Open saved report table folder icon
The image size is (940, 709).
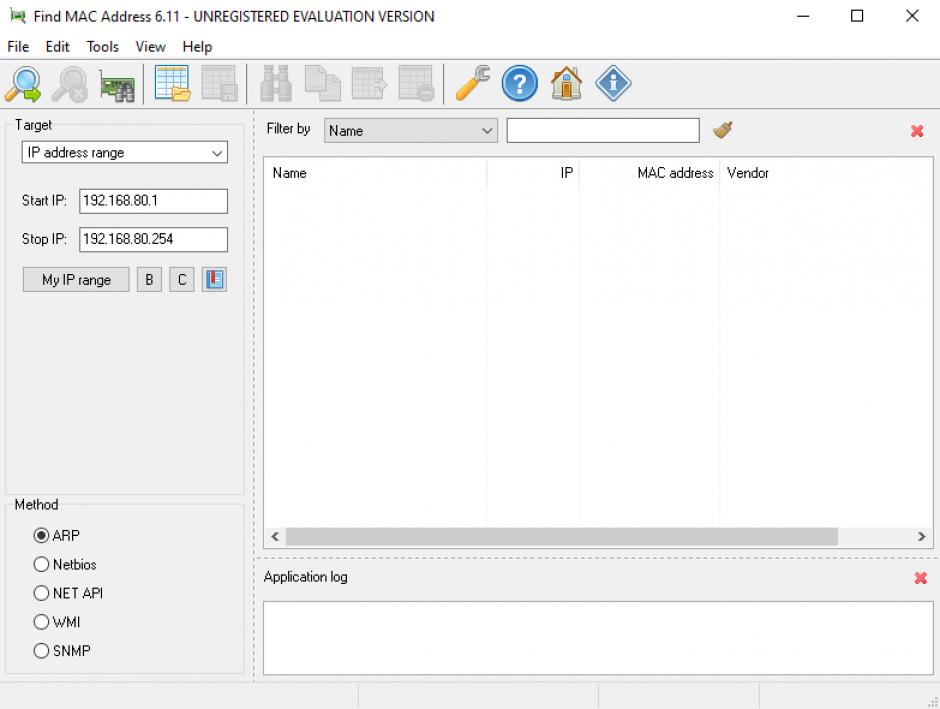(x=173, y=83)
